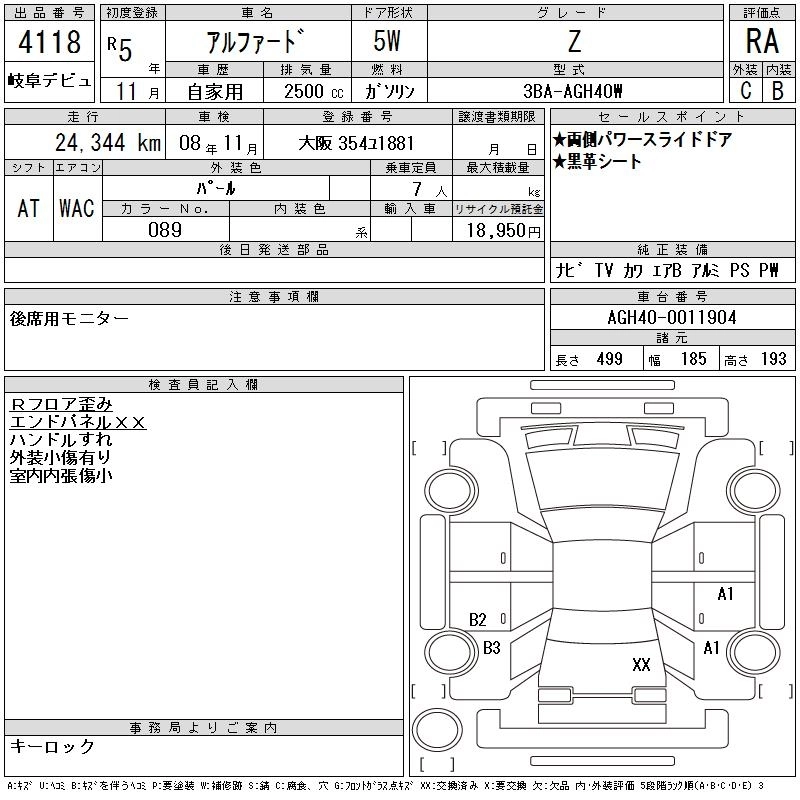Click the recycle deposit 18,950円
The width and height of the screenshot is (800, 800).
click(x=504, y=231)
